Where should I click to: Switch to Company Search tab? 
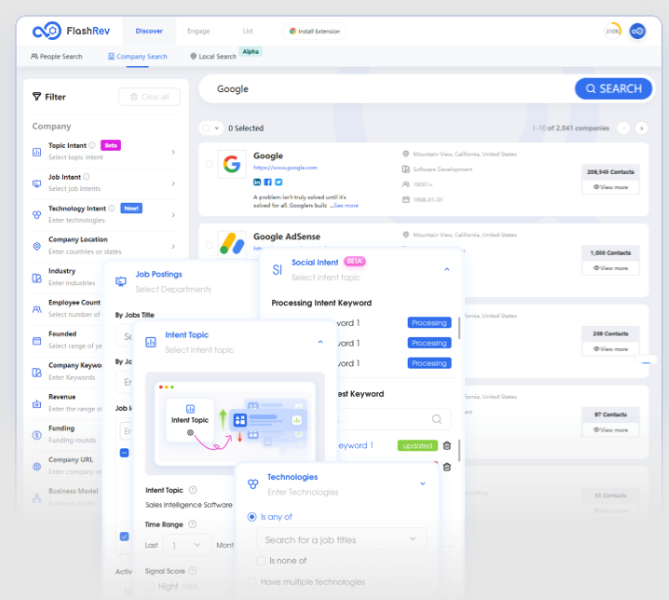click(x=137, y=56)
